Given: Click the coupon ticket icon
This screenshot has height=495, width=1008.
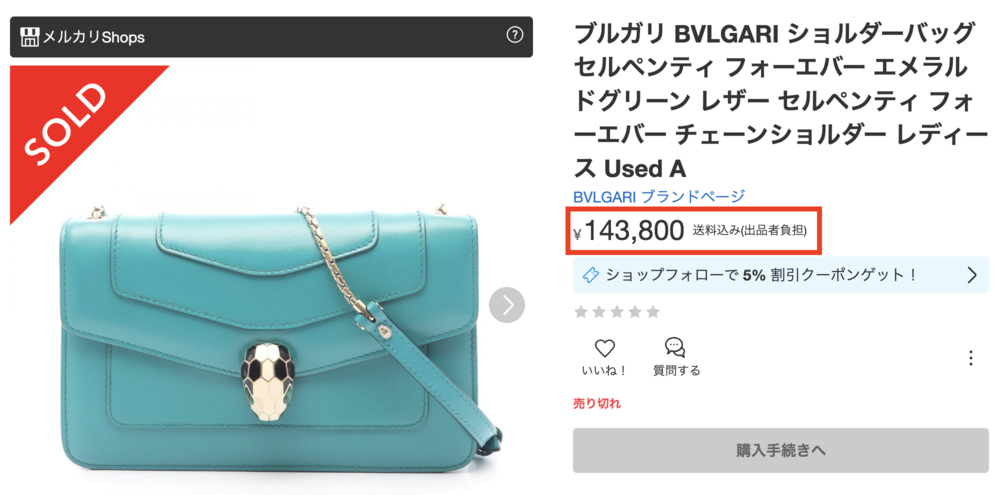Looking at the screenshot, I should (x=590, y=276).
